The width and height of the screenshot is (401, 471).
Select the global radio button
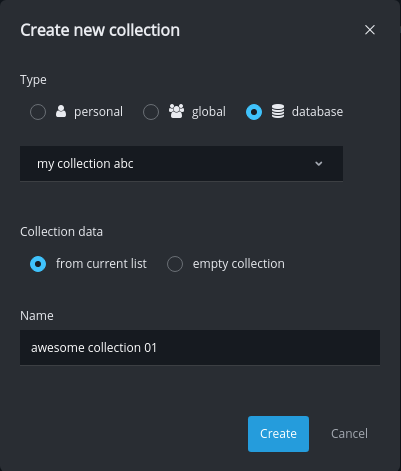pos(151,112)
